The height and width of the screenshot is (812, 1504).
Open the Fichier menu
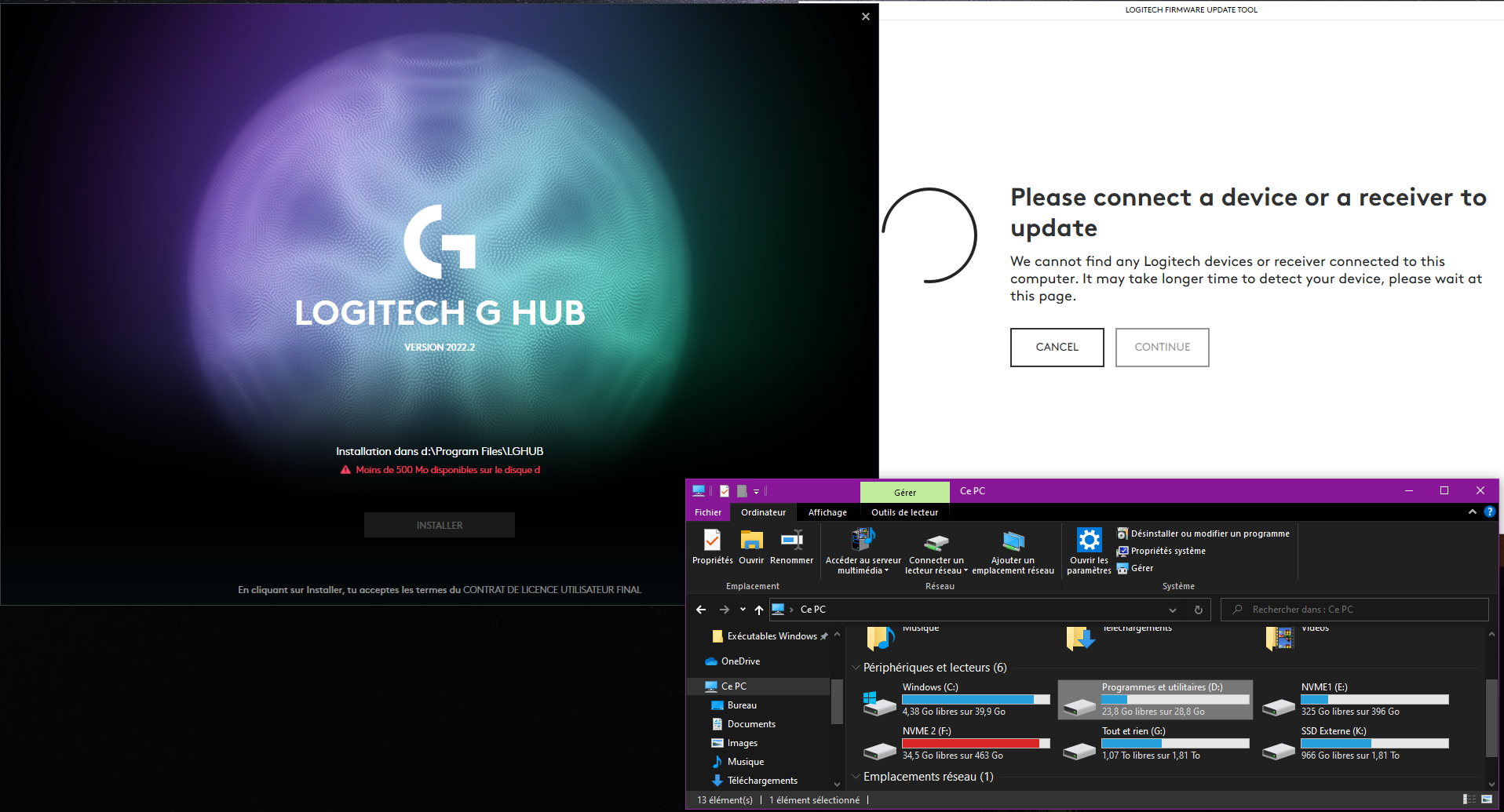708,512
